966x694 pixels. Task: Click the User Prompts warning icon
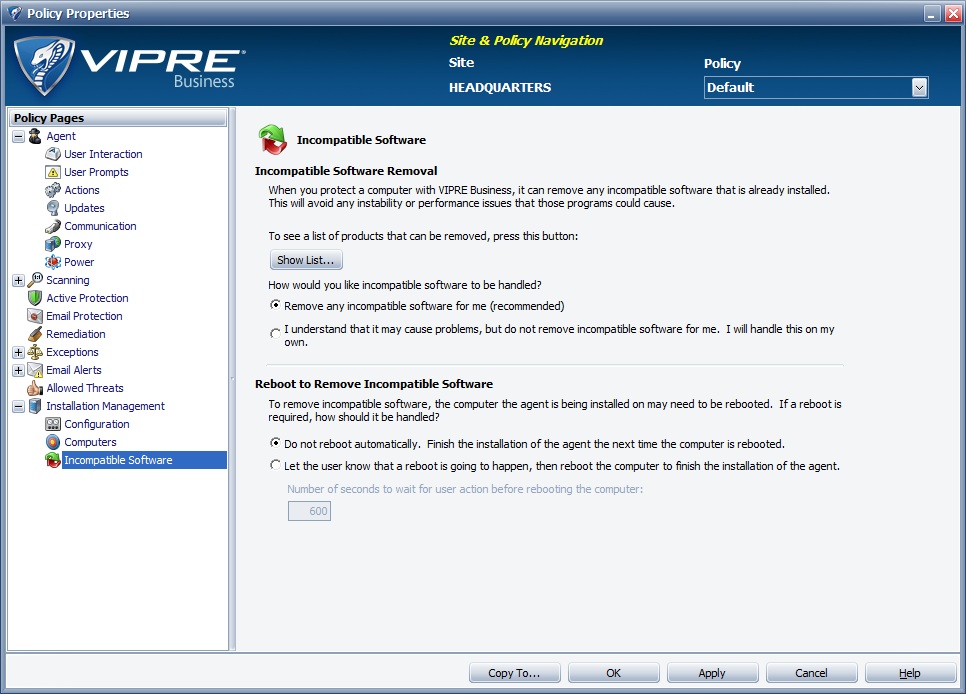tap(53, 172)
